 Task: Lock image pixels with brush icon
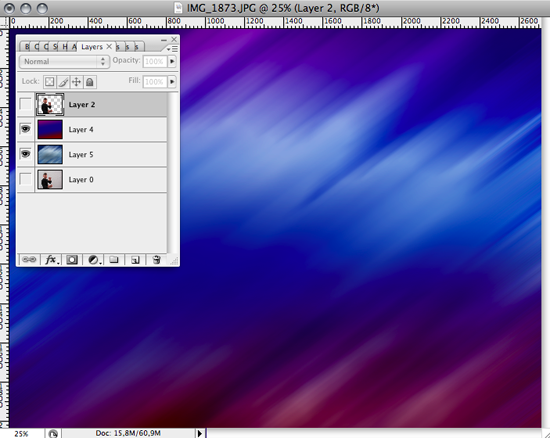pos(63,82)
